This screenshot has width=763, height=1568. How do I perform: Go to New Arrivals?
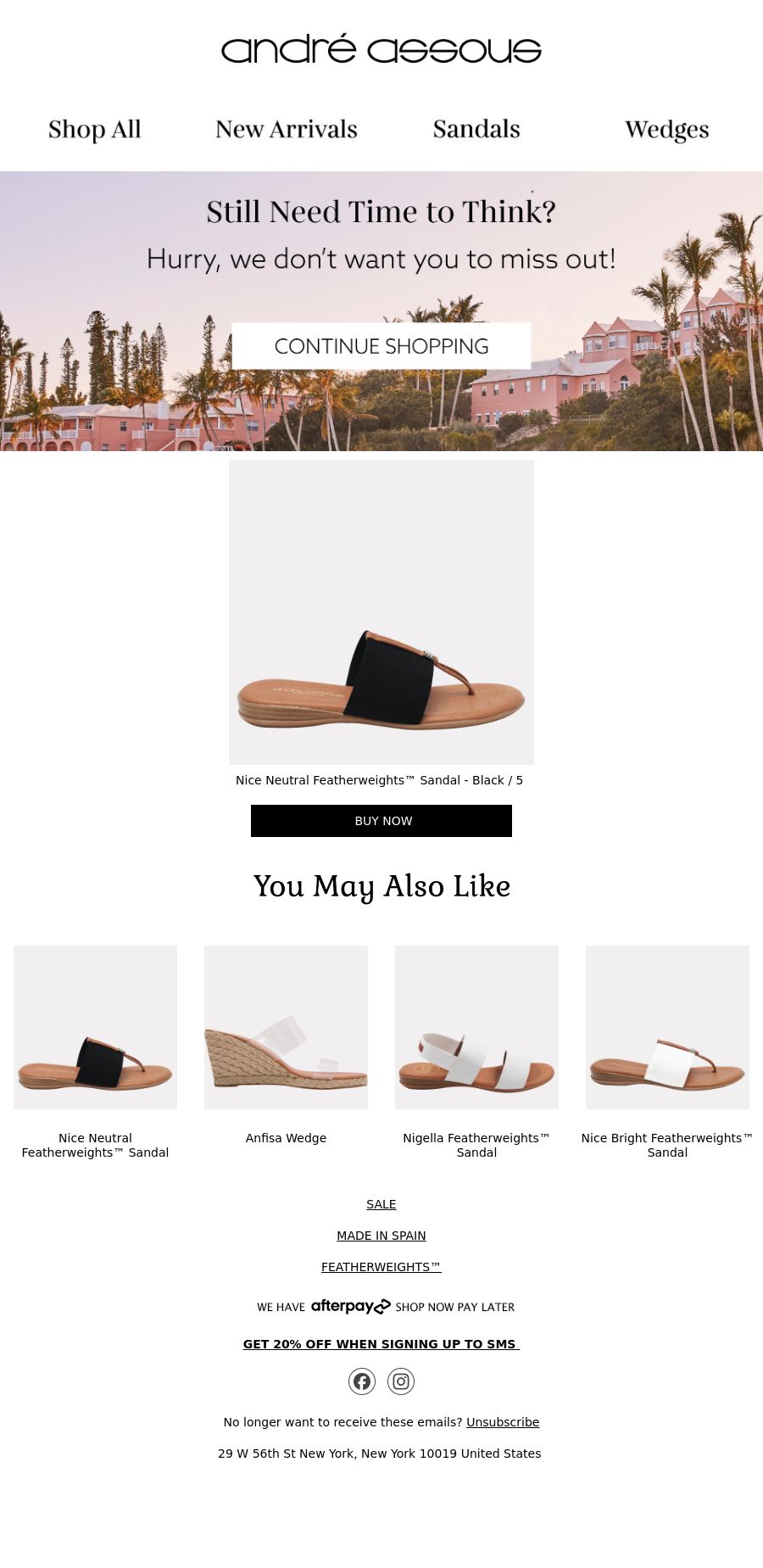pos(287,130)
